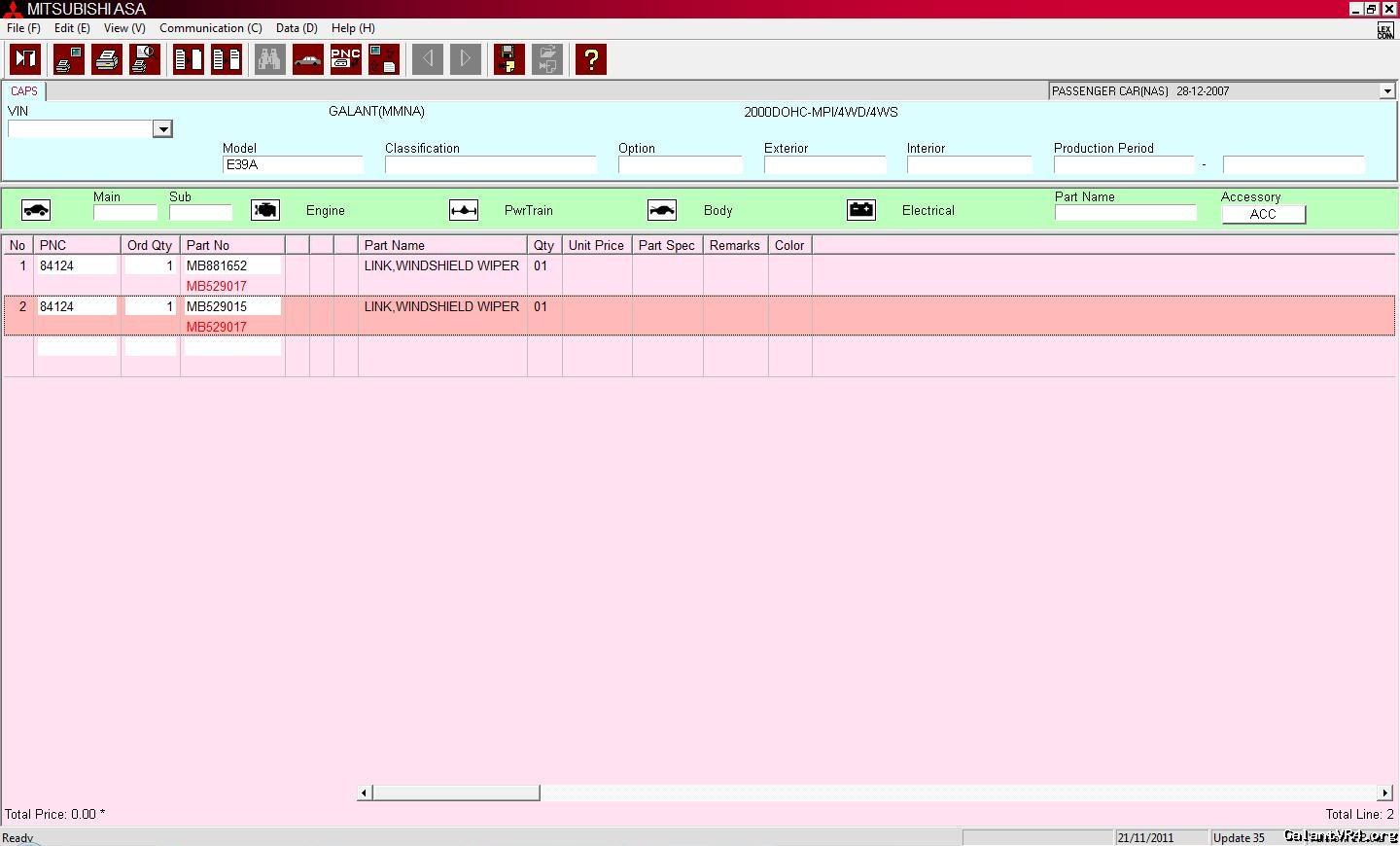
Task: Open the Data (D) menu
Action: [297, 28]
